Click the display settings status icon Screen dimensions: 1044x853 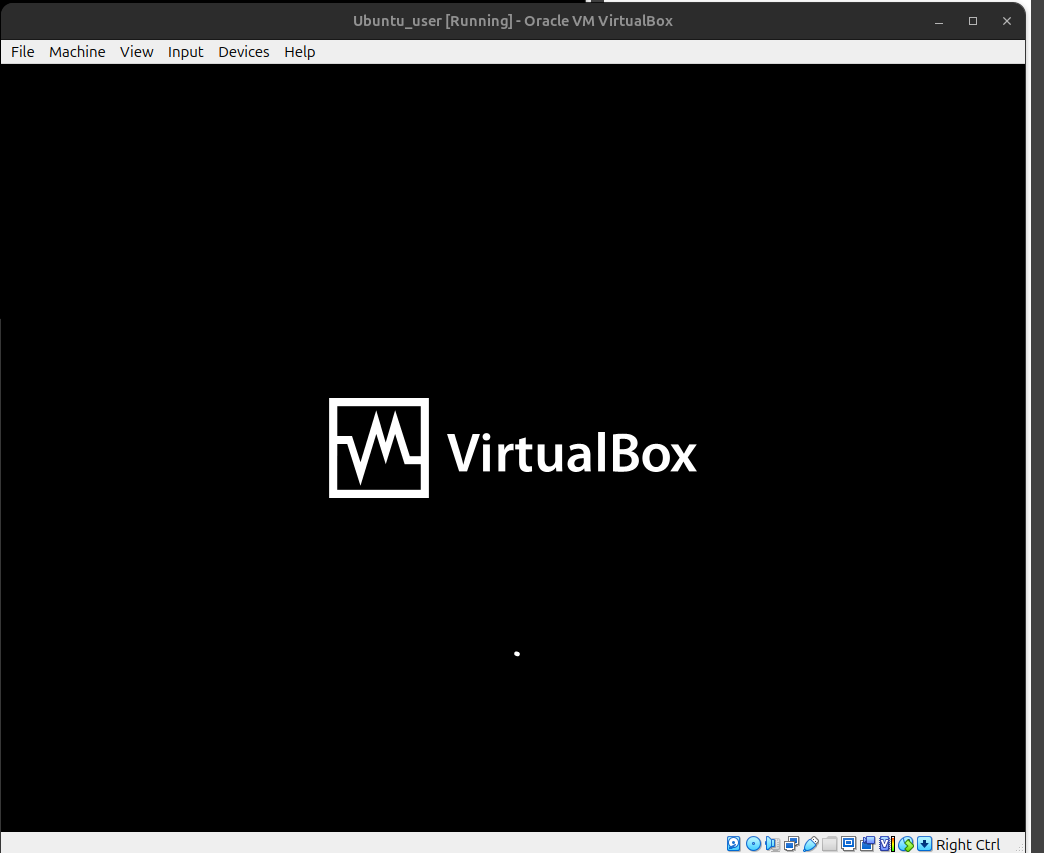click(848, 844)
